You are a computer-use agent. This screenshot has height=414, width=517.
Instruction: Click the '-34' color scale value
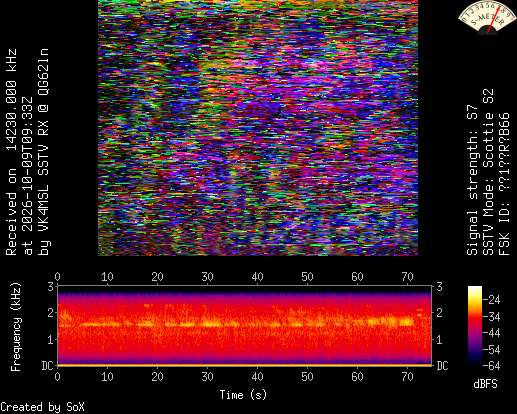click(492, 316)
